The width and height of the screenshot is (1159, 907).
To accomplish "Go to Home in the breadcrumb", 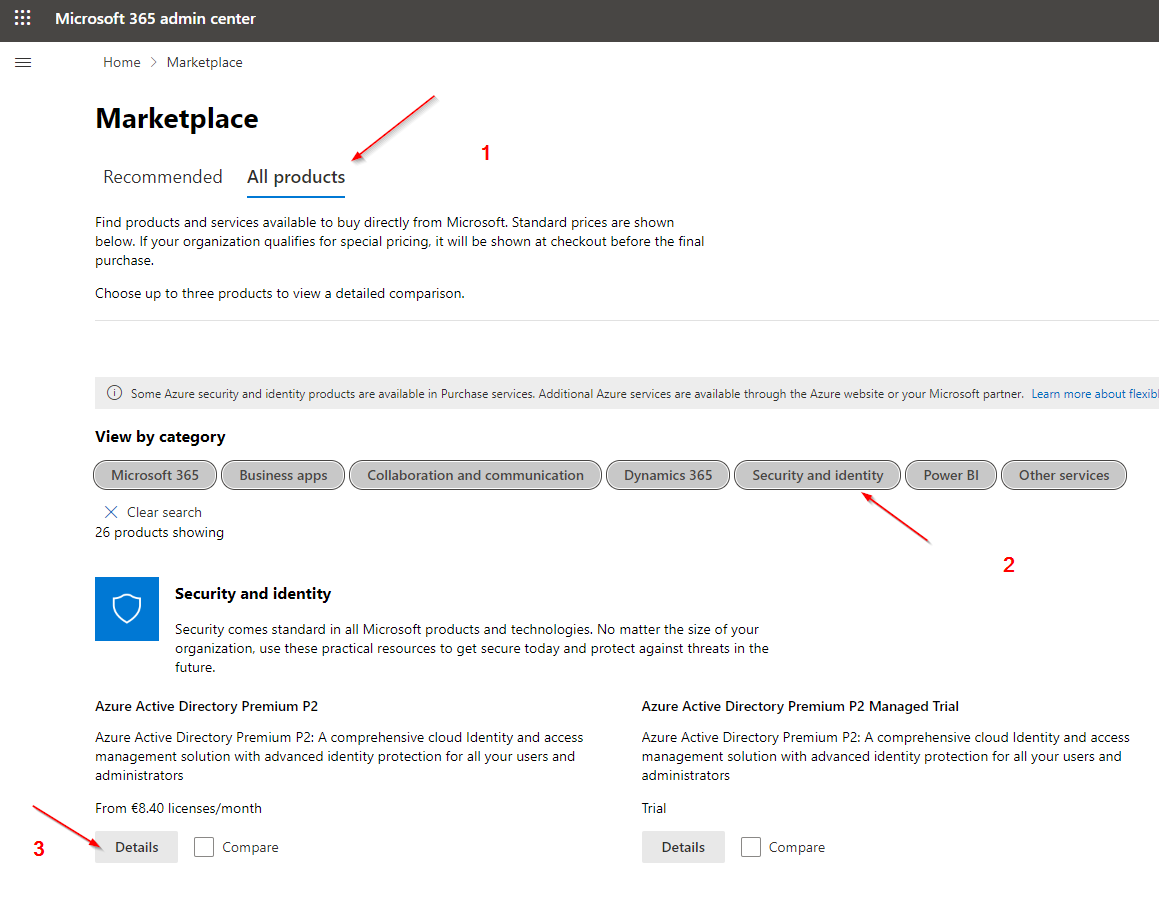I will pos(122,63).
